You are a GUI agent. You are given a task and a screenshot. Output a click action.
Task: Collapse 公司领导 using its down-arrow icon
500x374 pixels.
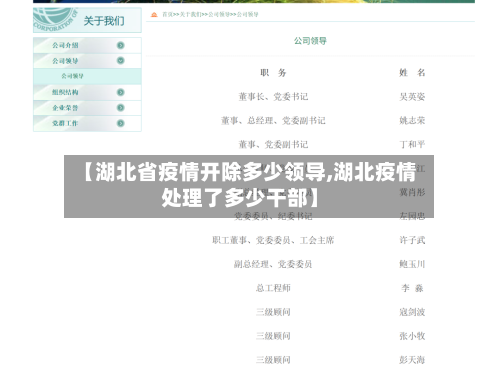(121, 61)
